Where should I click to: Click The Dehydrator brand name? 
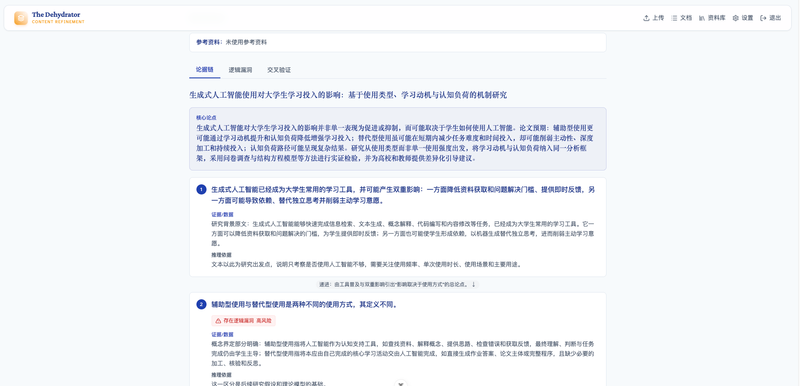56,15
